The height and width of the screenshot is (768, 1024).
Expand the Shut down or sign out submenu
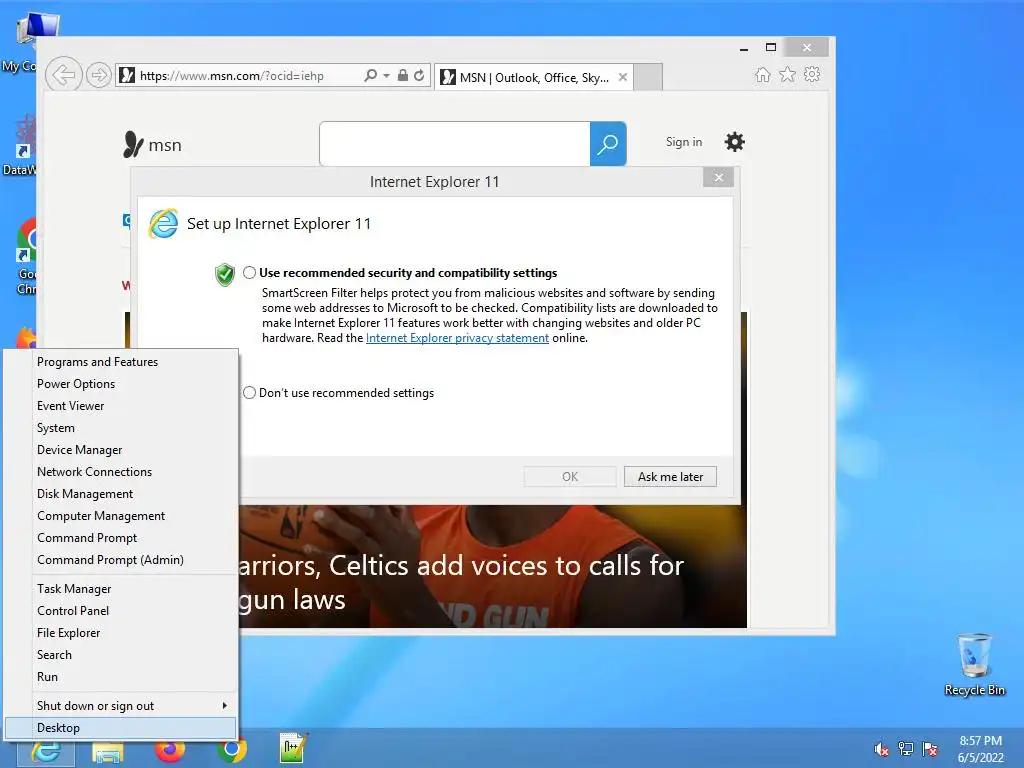(x=121, y=705)
